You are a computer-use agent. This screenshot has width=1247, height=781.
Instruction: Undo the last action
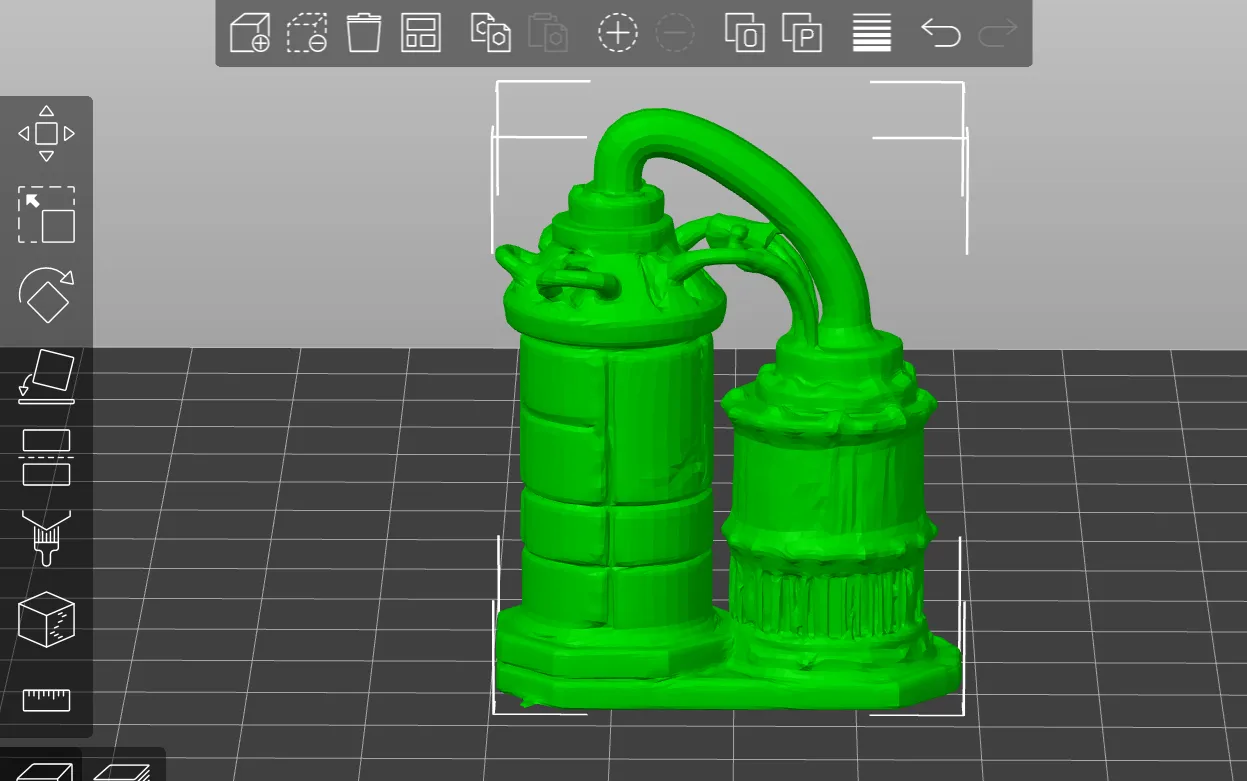tap(938, 32)
